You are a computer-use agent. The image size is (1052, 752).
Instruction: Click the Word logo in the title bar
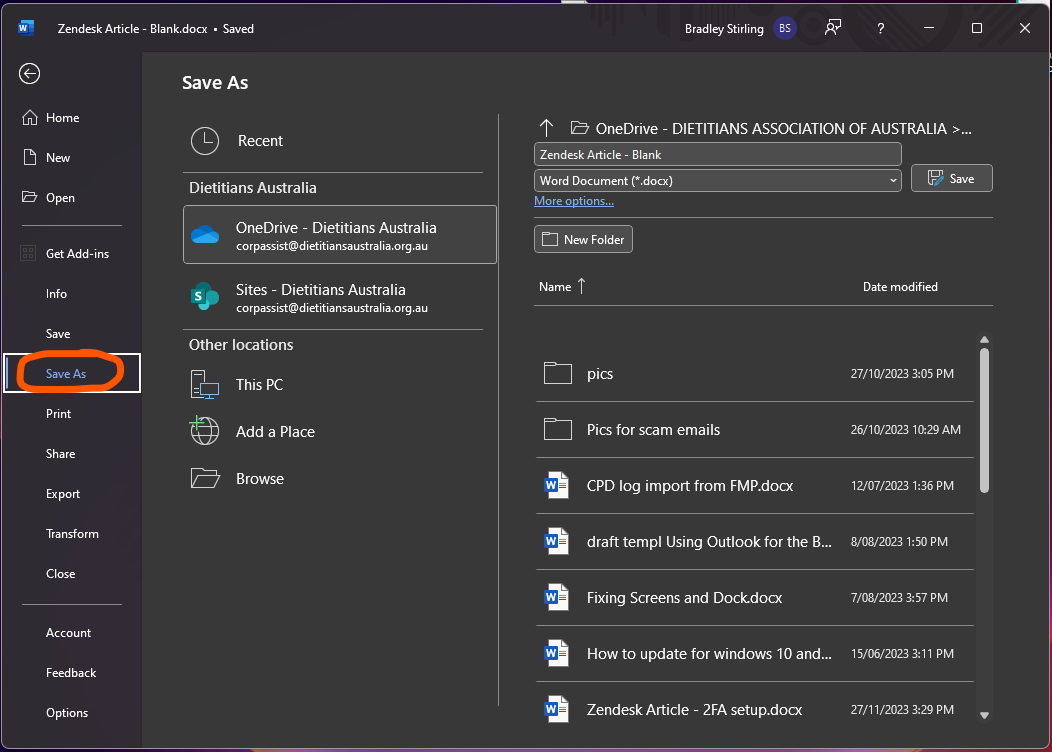pyautogui.click(x=23, y=27)
